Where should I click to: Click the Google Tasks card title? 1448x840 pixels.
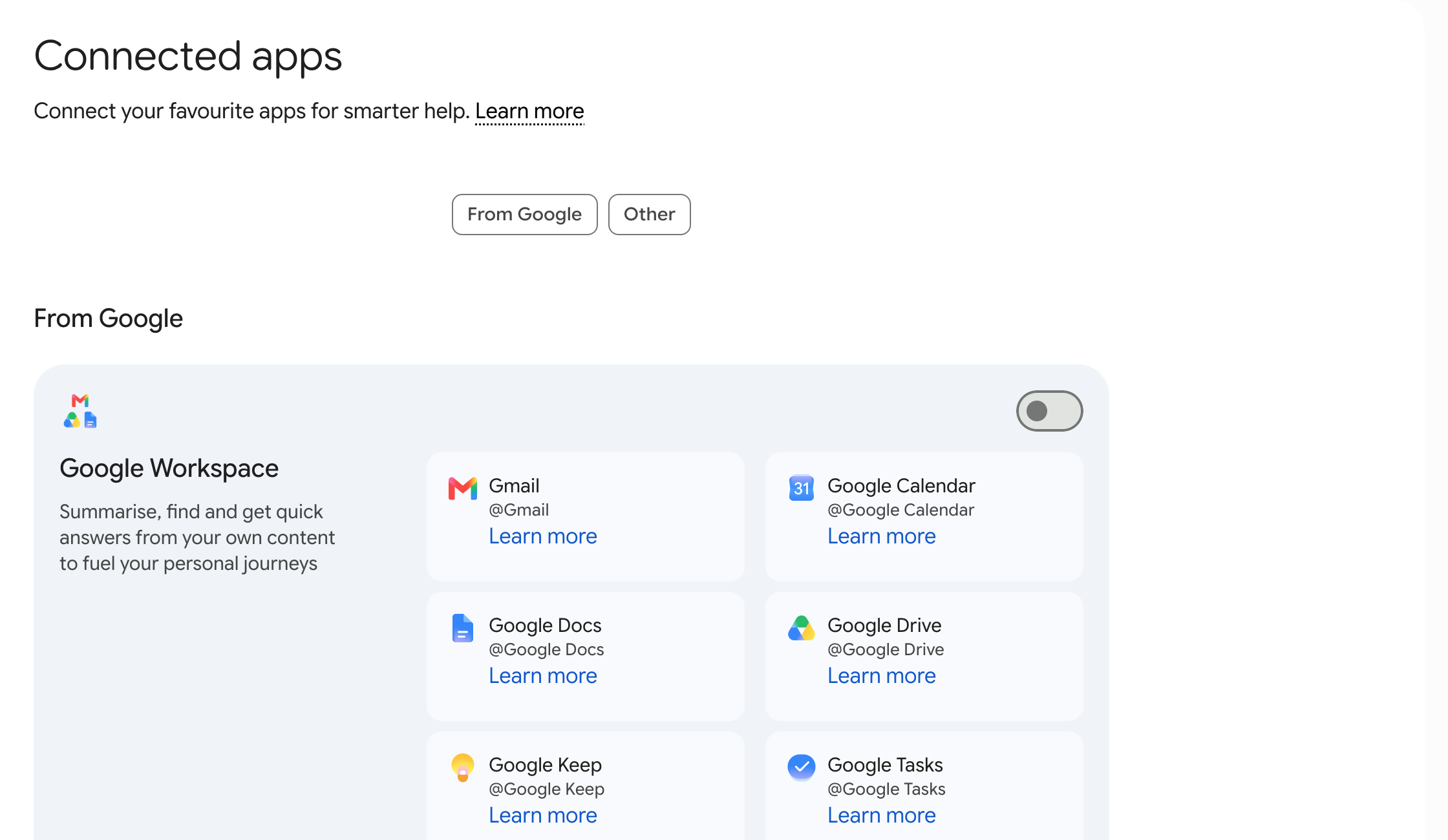885,765
